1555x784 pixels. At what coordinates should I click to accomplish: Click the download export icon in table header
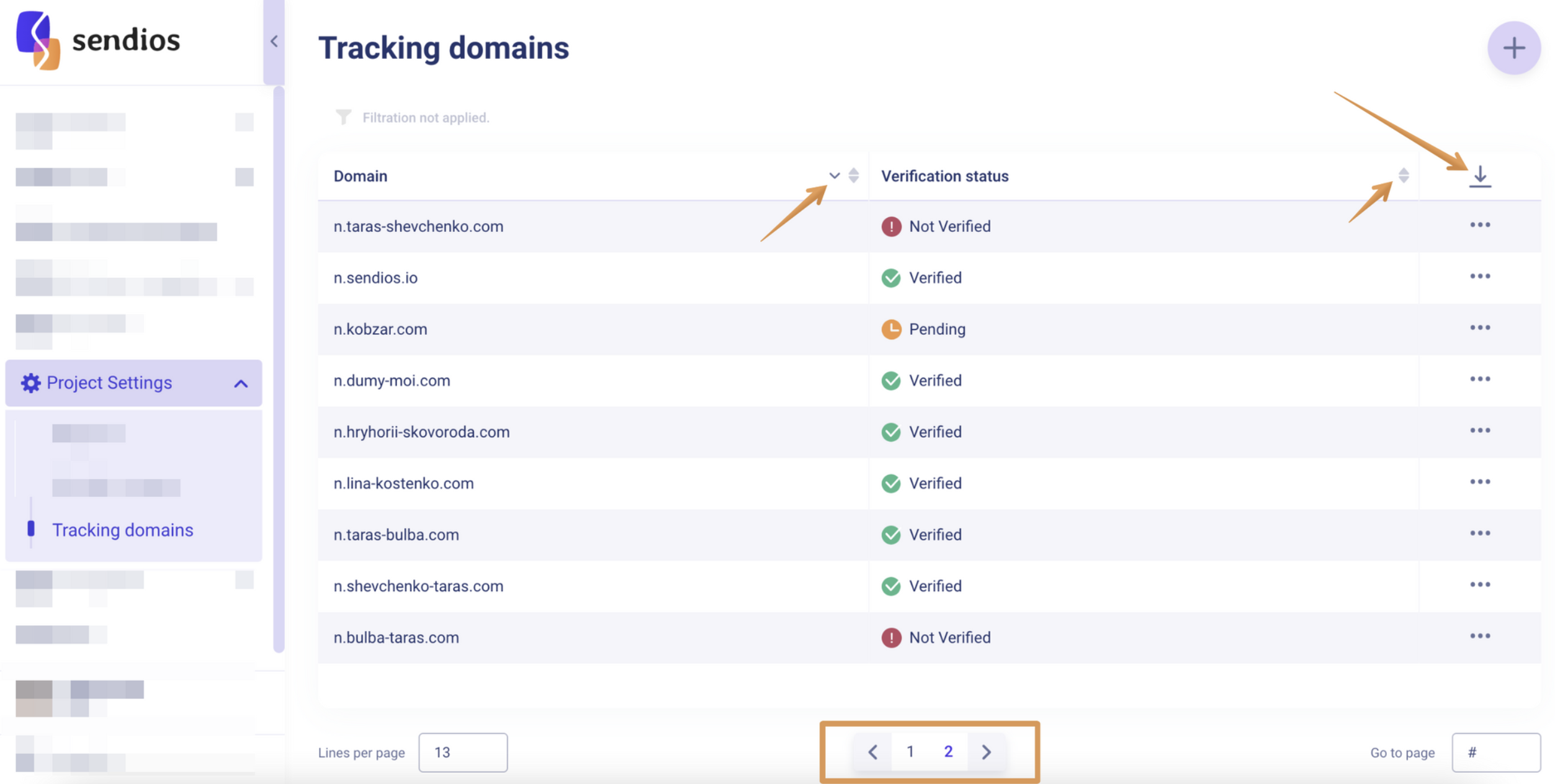pyautogui.click(x=1479, y=176)
